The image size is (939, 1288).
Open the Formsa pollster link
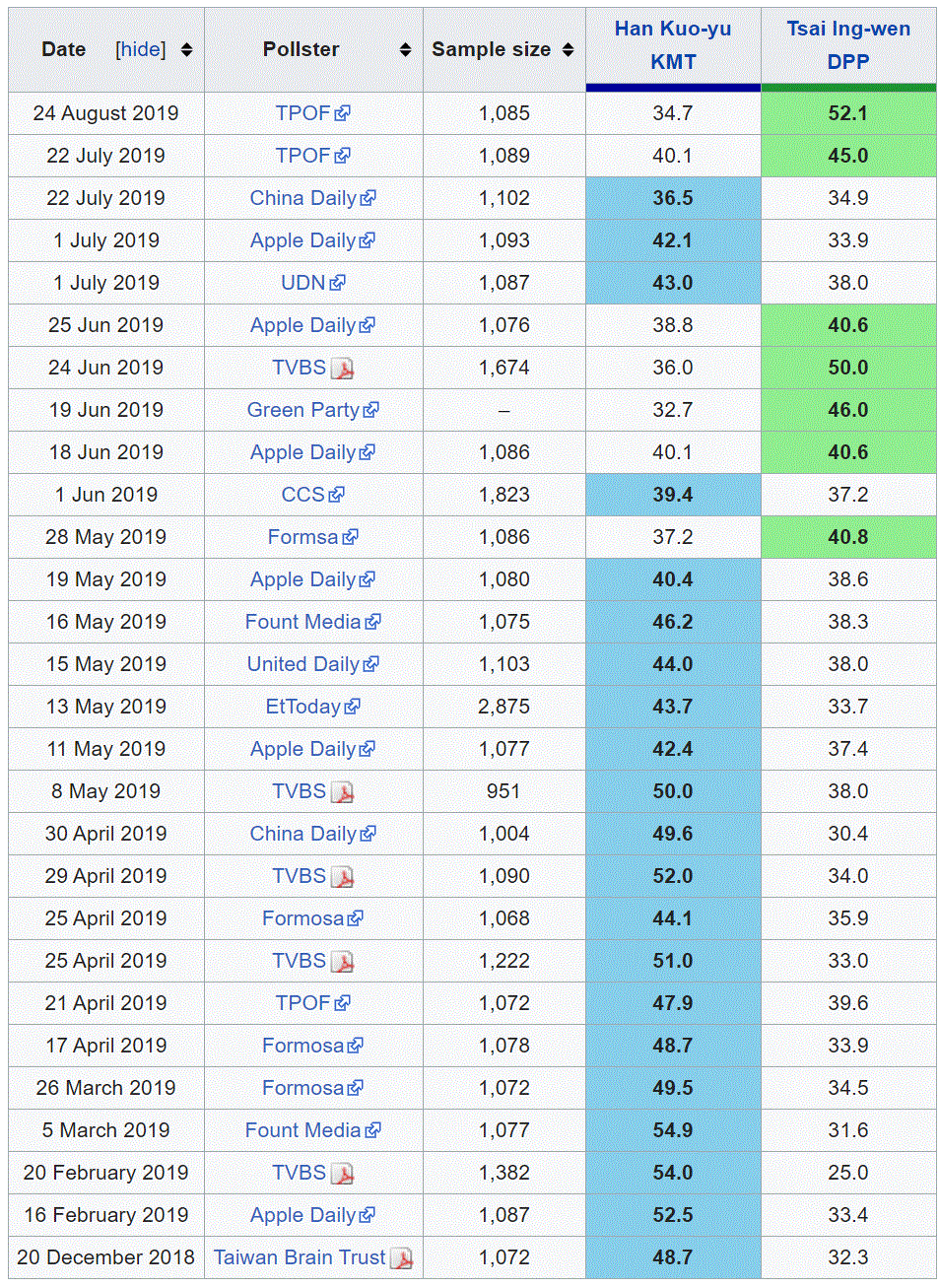click(302, 537)
